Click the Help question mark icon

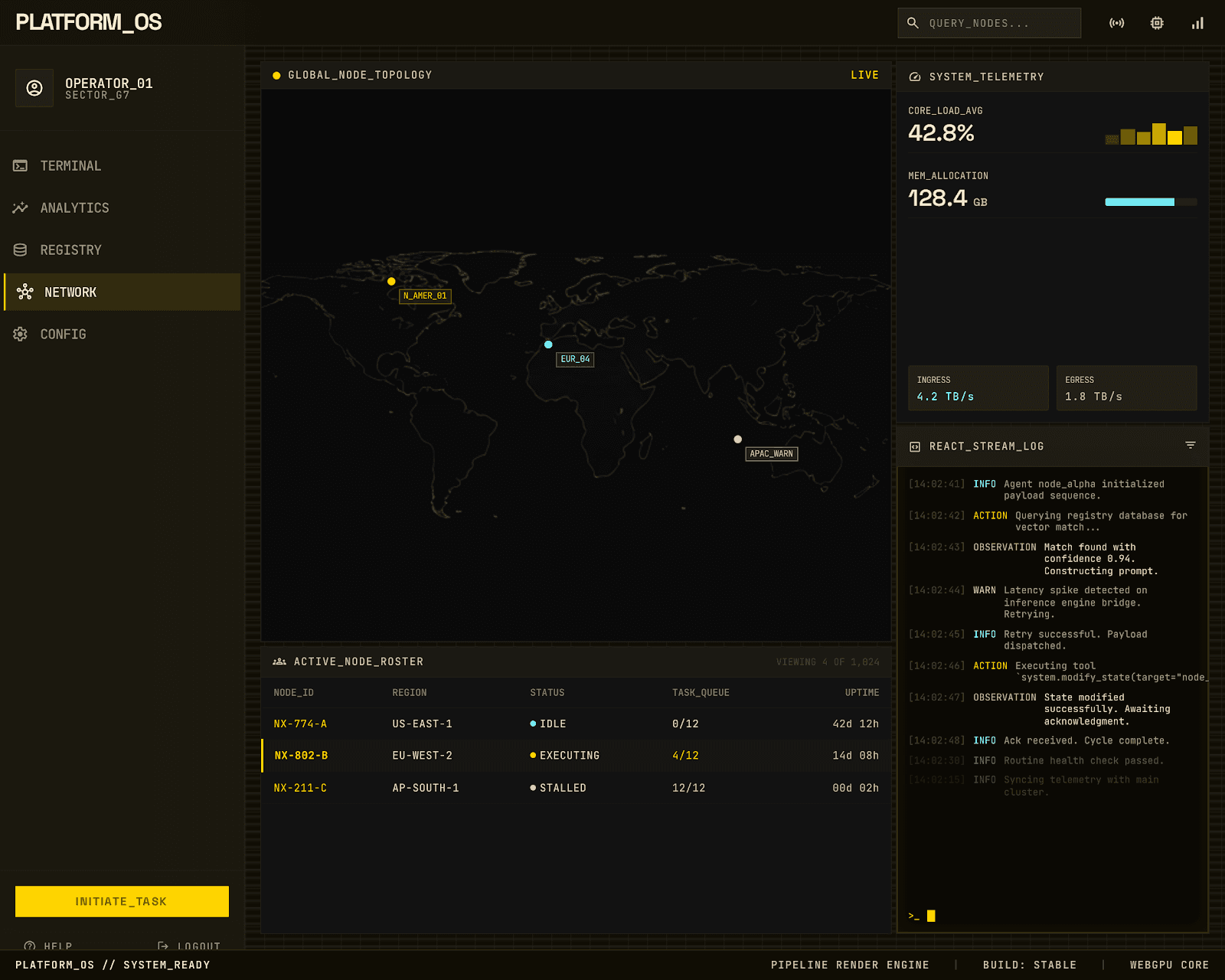tap(30, 946)
